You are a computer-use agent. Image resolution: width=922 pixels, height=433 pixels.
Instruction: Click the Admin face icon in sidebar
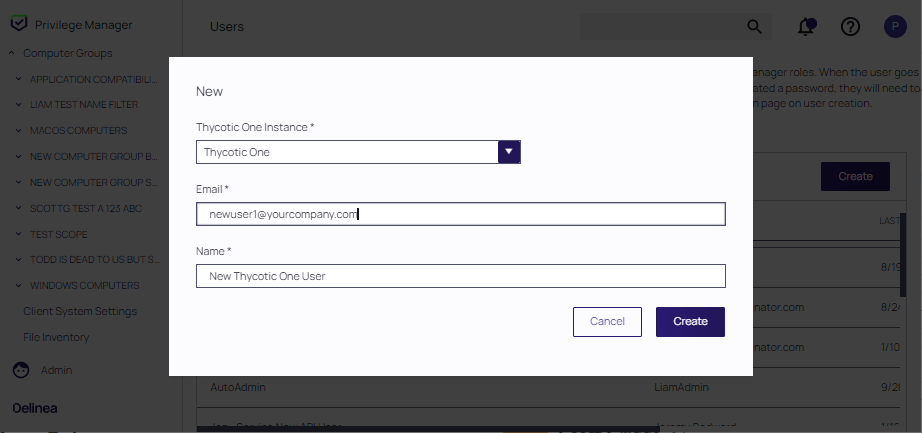coord(21,370)
